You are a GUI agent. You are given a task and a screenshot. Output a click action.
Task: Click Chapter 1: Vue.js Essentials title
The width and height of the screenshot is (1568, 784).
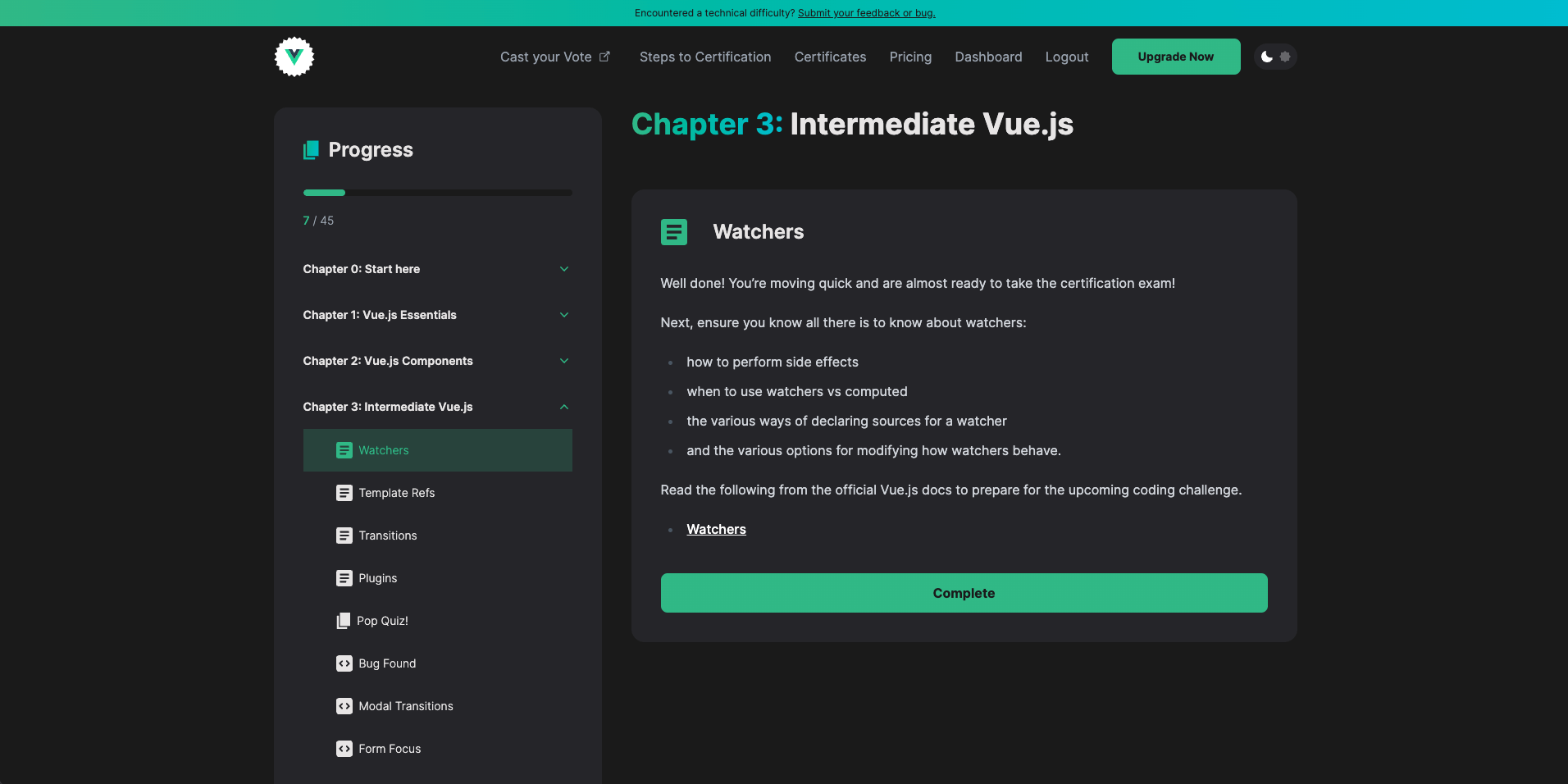point(380,315)
